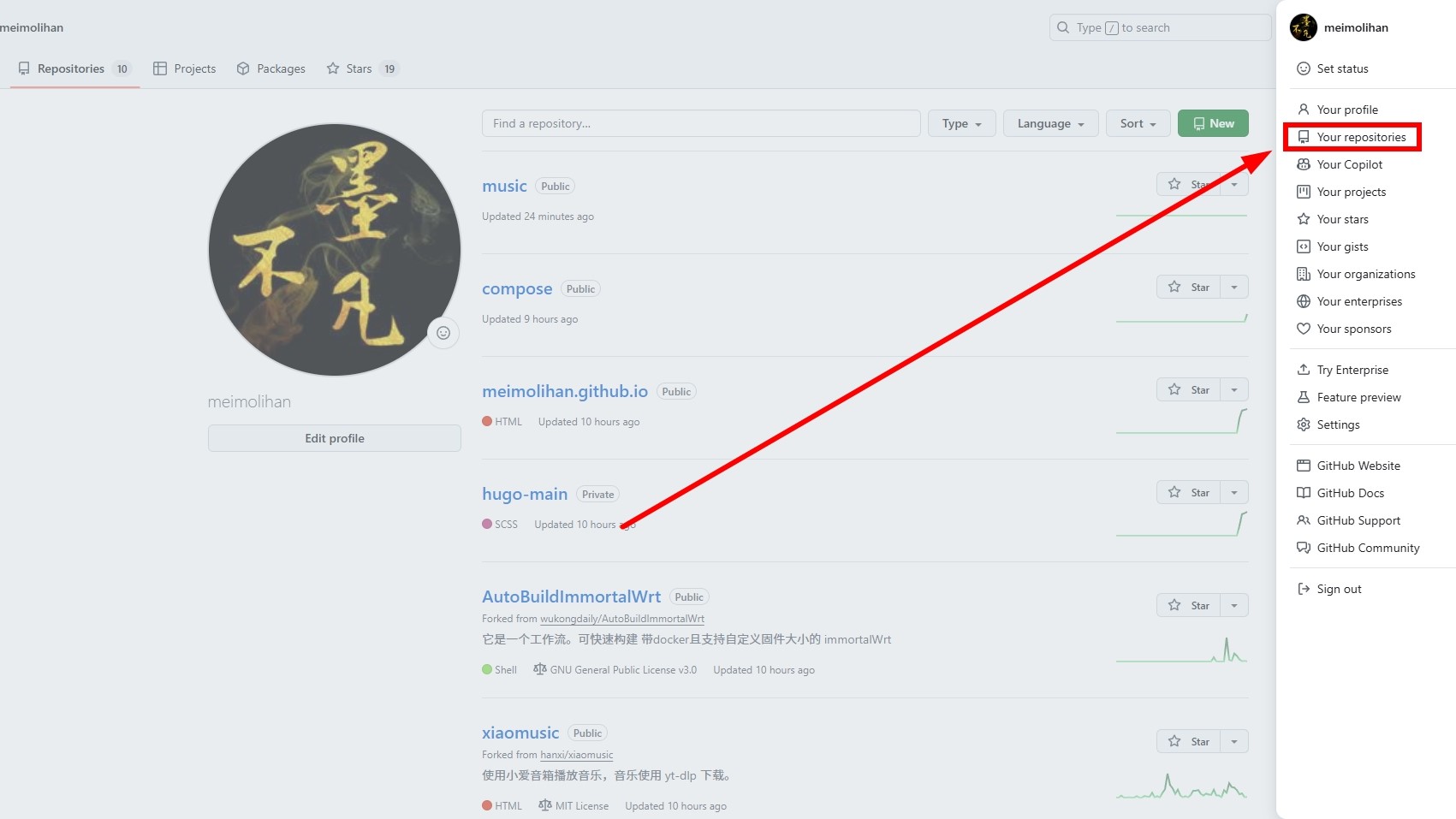The height and width of the screenshot is (819, 1456).
Task: Open the music repository
Action: (x=504, y=186)
